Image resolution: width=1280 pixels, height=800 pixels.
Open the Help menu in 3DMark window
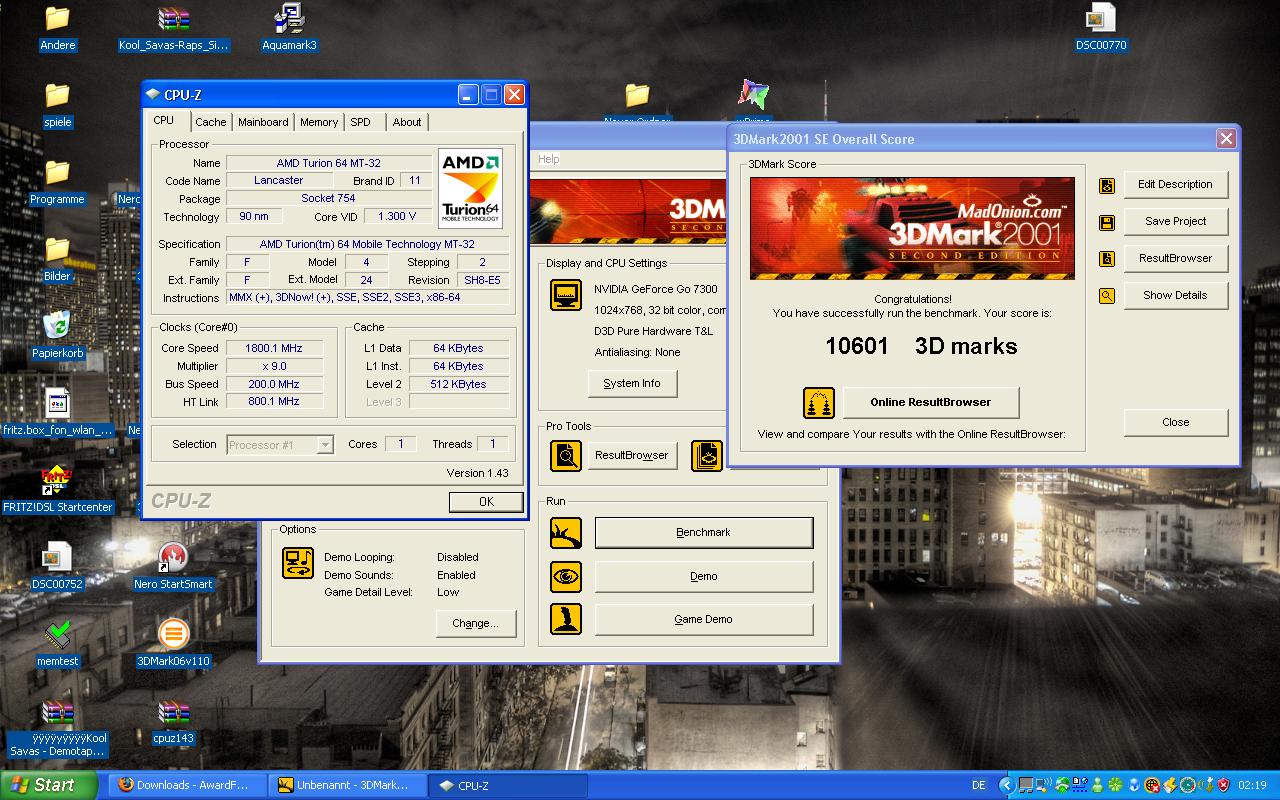click(549, 159)
